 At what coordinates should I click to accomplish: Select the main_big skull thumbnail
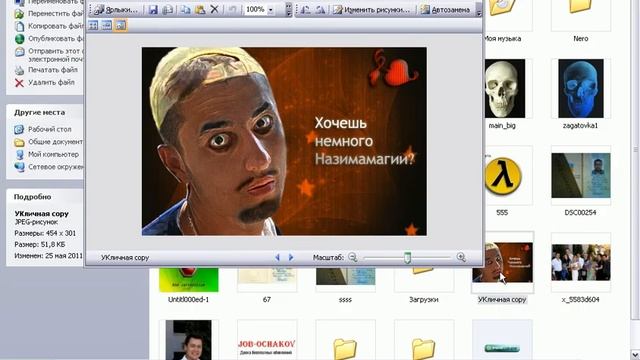pyautogui.click(x=505, y=89)
